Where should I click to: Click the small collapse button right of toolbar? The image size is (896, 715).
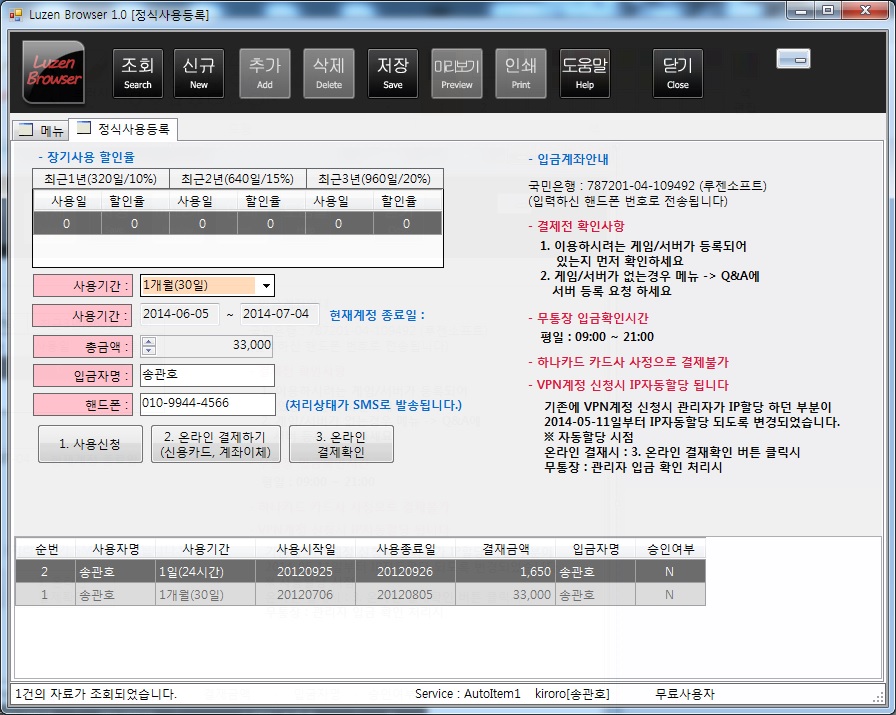pyautogui.click(x=793, y=59)
